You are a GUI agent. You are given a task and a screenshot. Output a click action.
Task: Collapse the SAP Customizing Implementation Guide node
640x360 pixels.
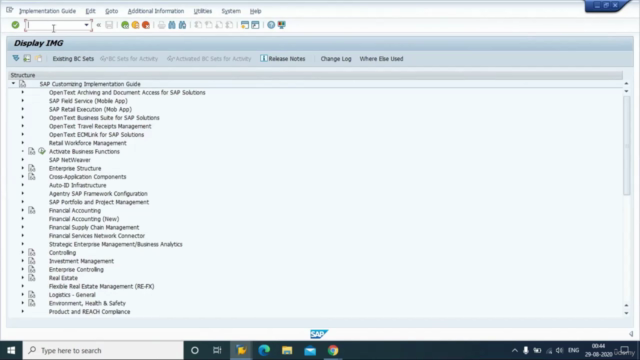[13, 84]
